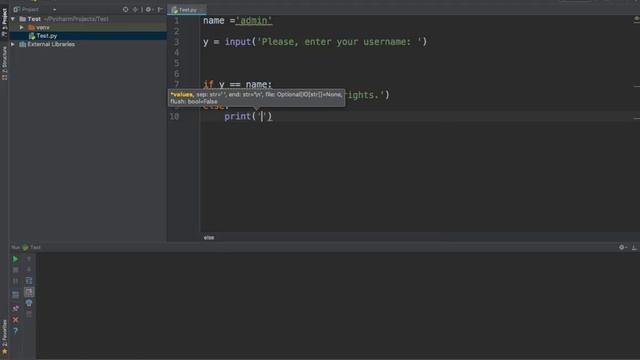Switch to Test.py editor tab

187,9
